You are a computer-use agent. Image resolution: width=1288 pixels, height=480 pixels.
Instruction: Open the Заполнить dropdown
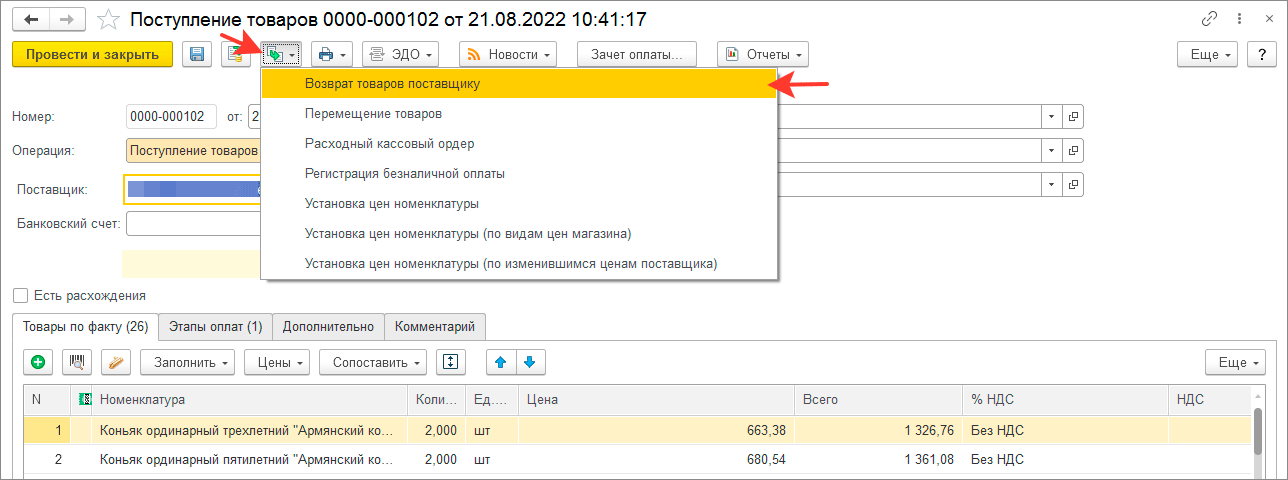(187, 362)
